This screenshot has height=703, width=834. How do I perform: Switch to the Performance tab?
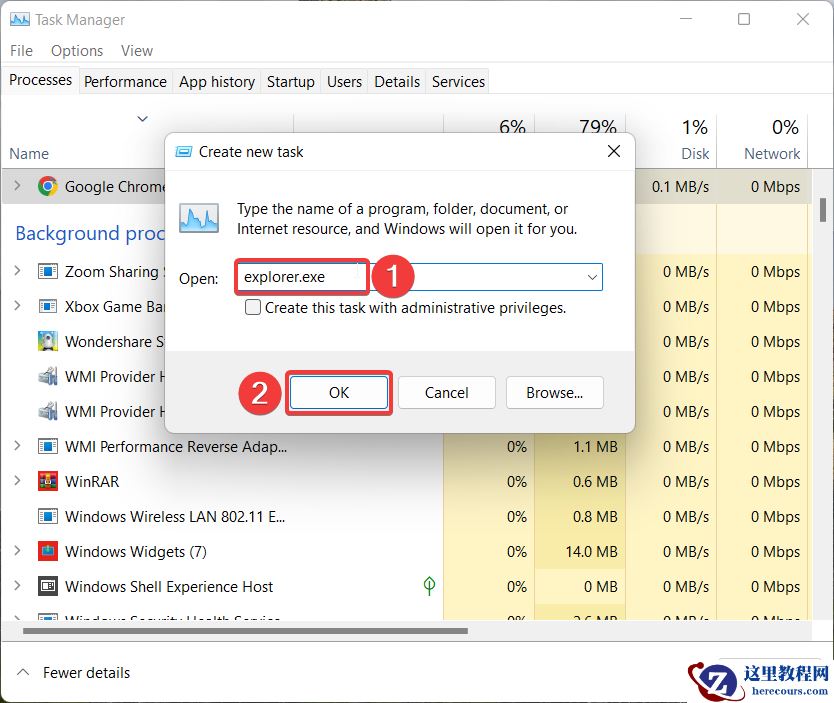coord(125,81)
